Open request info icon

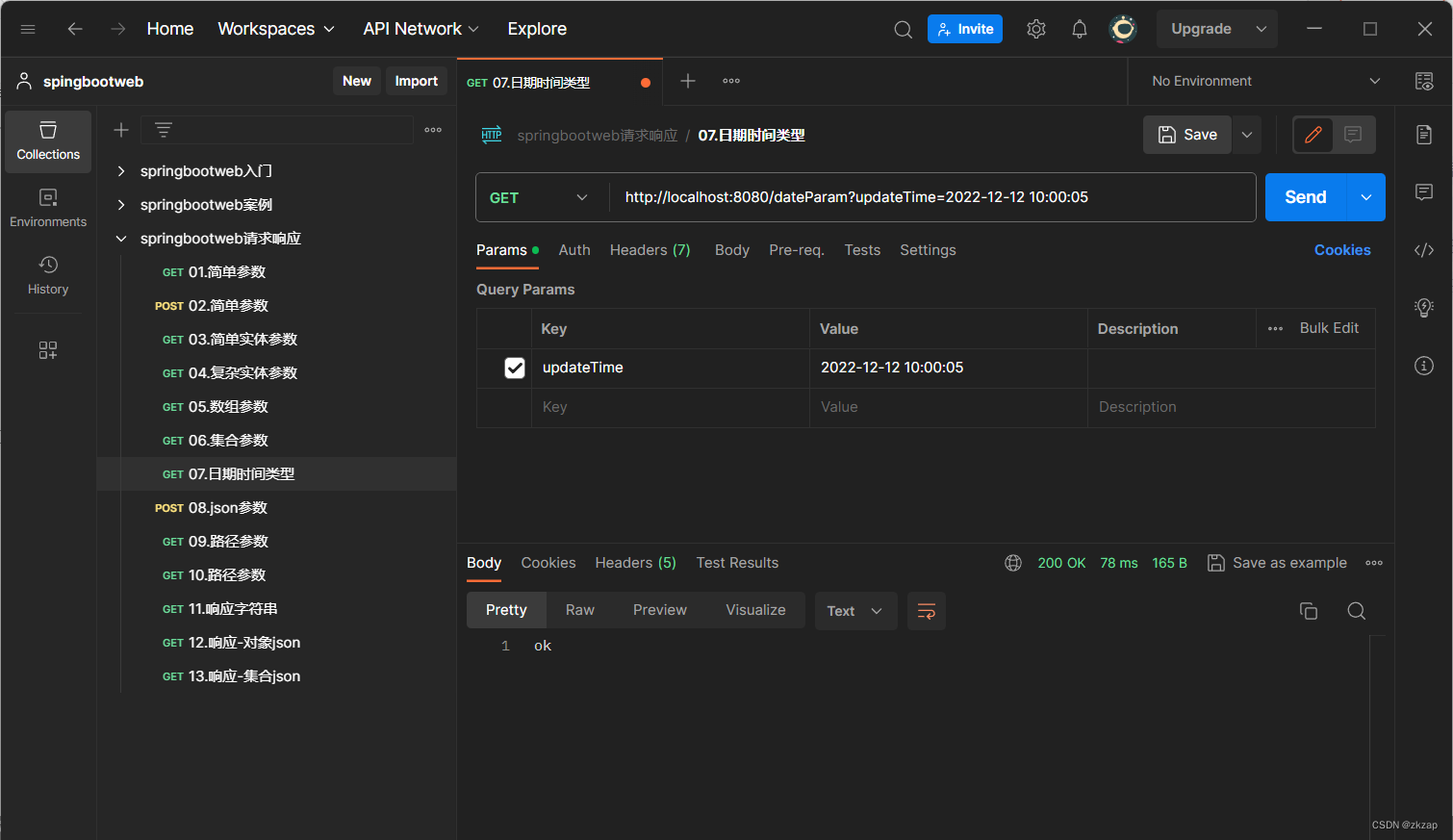[x=1424, y=366]
